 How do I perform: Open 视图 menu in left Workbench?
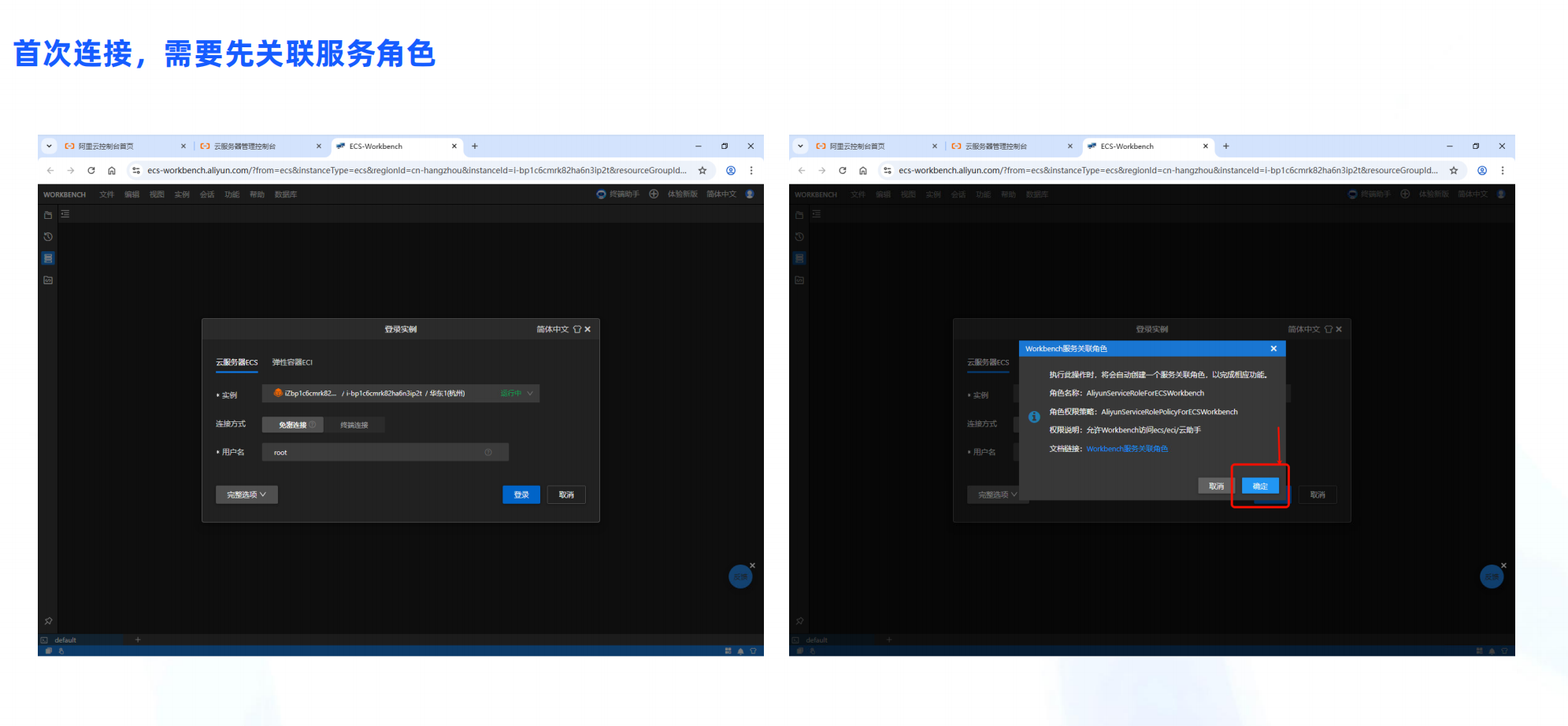[157, 194]
